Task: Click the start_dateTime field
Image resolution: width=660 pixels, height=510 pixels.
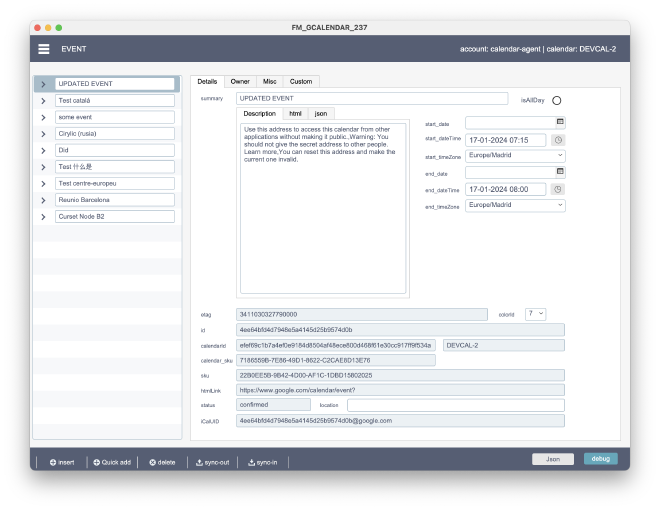Action: coord(506,140)
